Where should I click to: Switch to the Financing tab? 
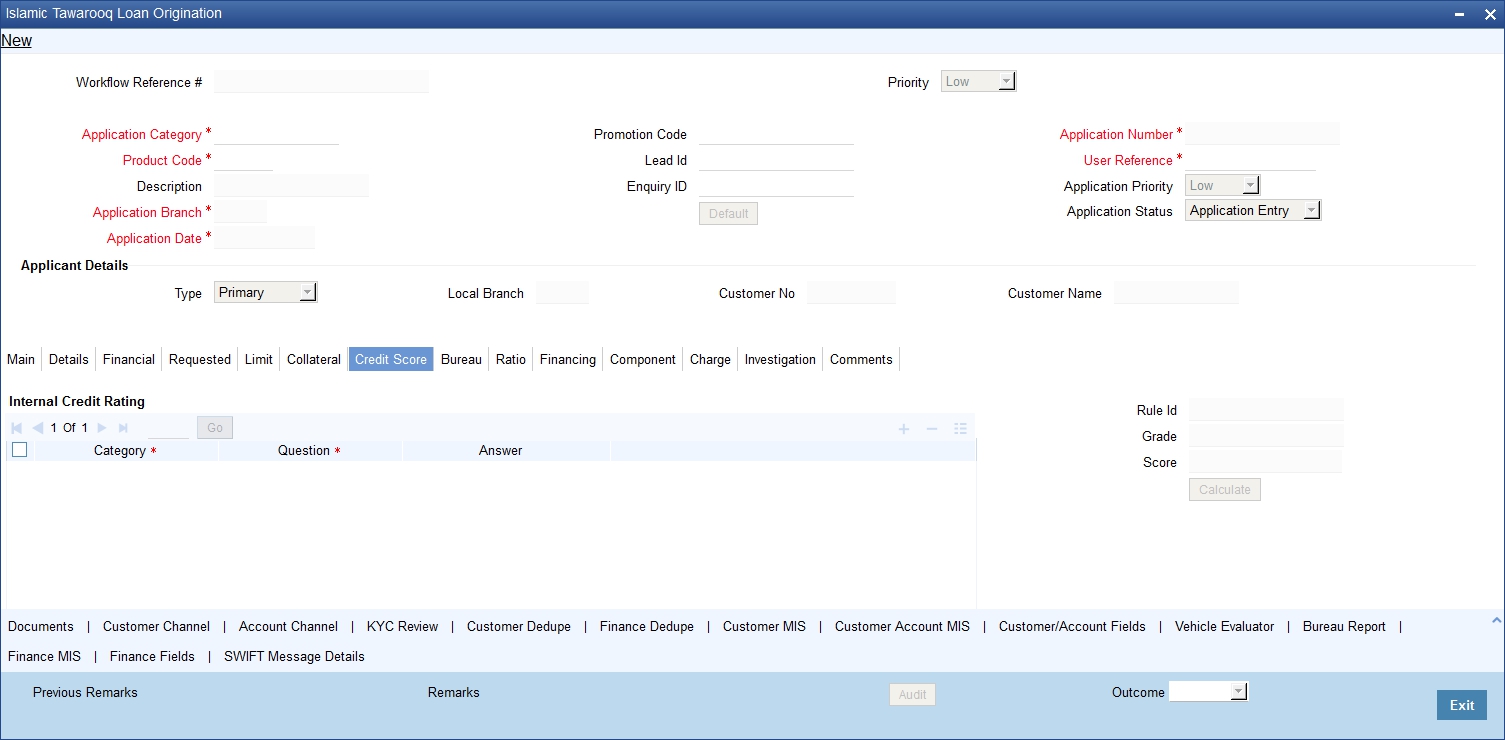(x=568, y=359)
